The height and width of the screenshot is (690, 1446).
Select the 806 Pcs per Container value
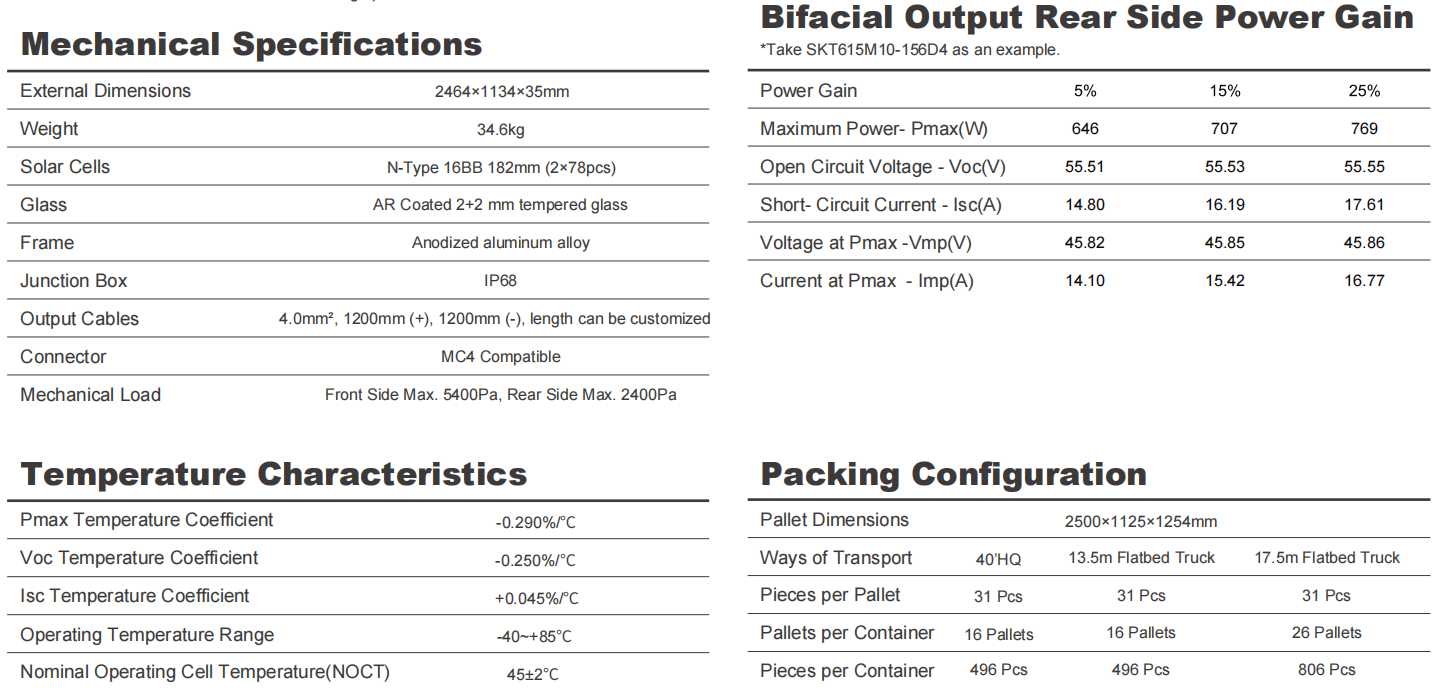pos(1327,670)
